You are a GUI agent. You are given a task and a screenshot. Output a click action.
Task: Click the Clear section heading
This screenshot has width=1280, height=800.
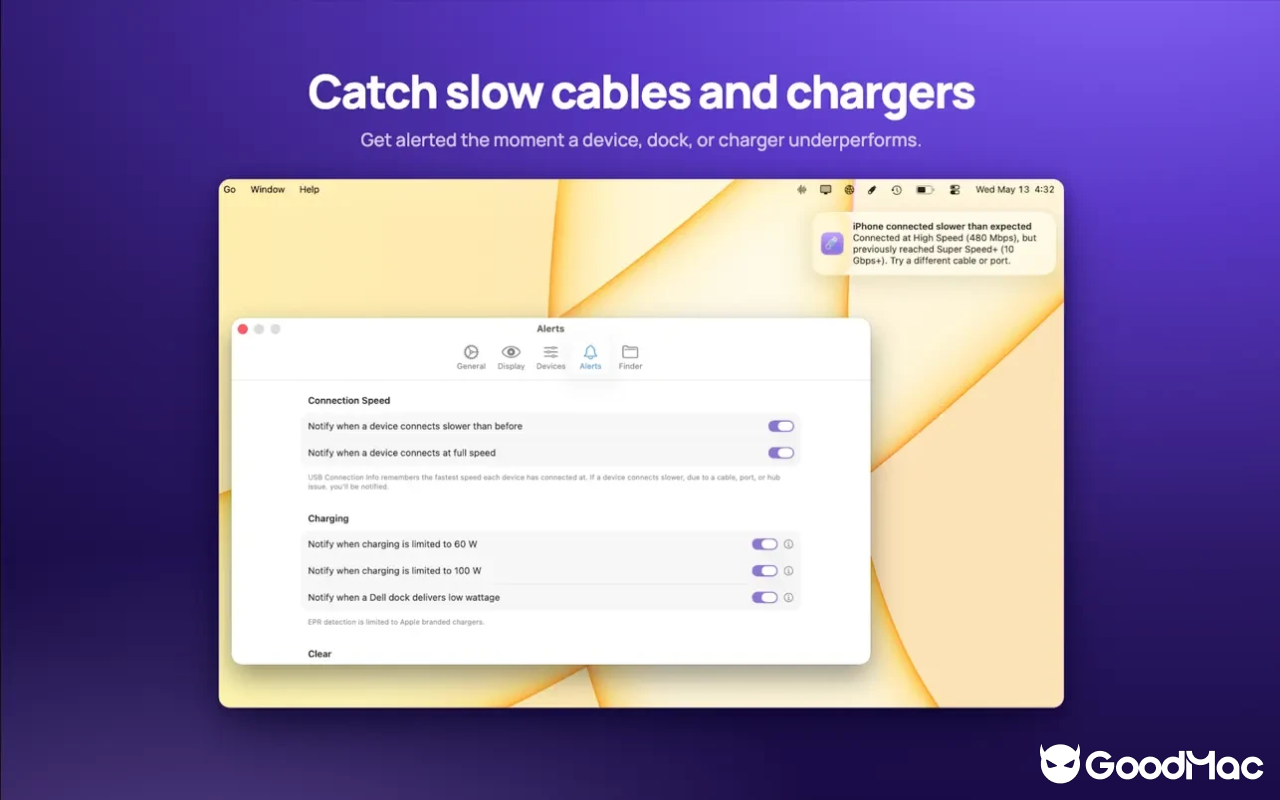coord(320,654)
